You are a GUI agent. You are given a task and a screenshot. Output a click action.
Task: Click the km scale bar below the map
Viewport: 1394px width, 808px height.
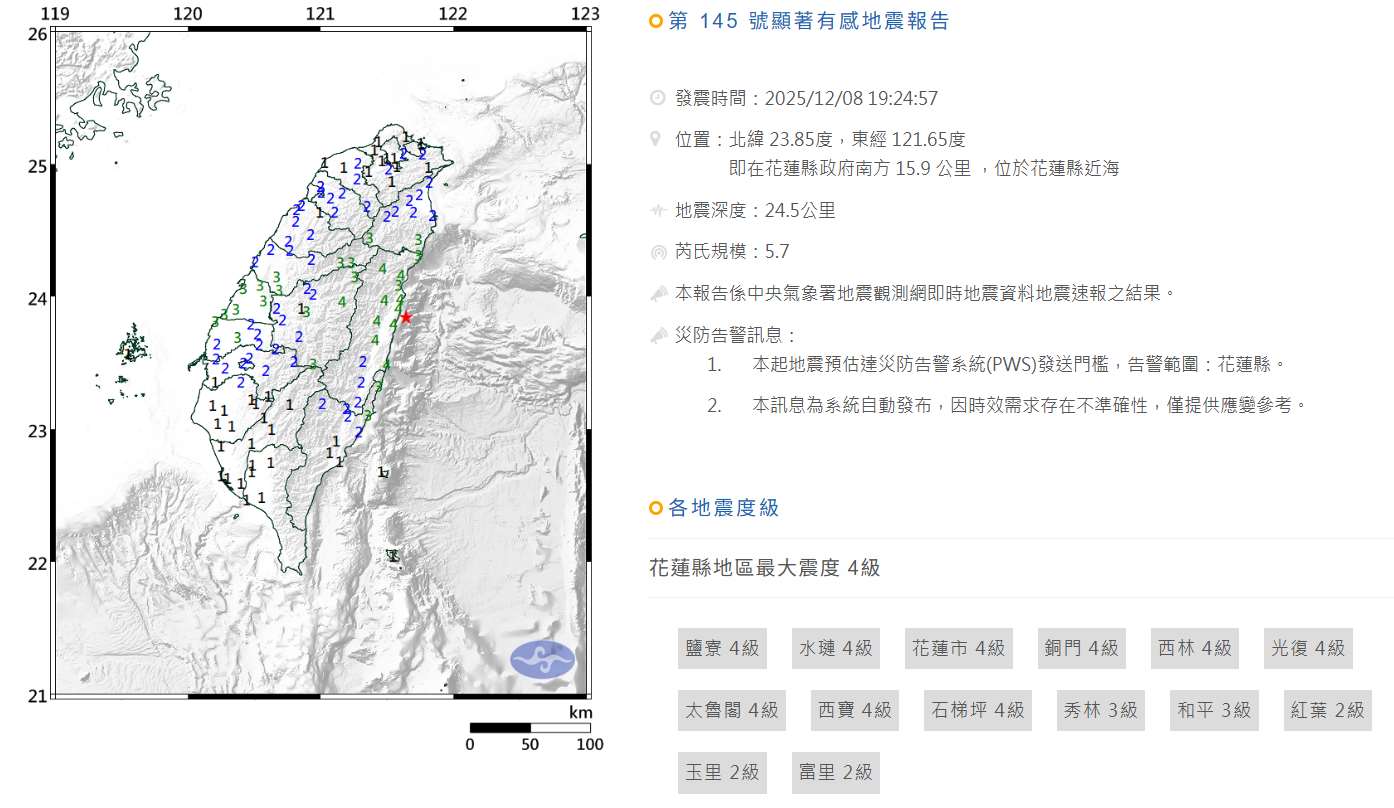[x=530, y=729]
